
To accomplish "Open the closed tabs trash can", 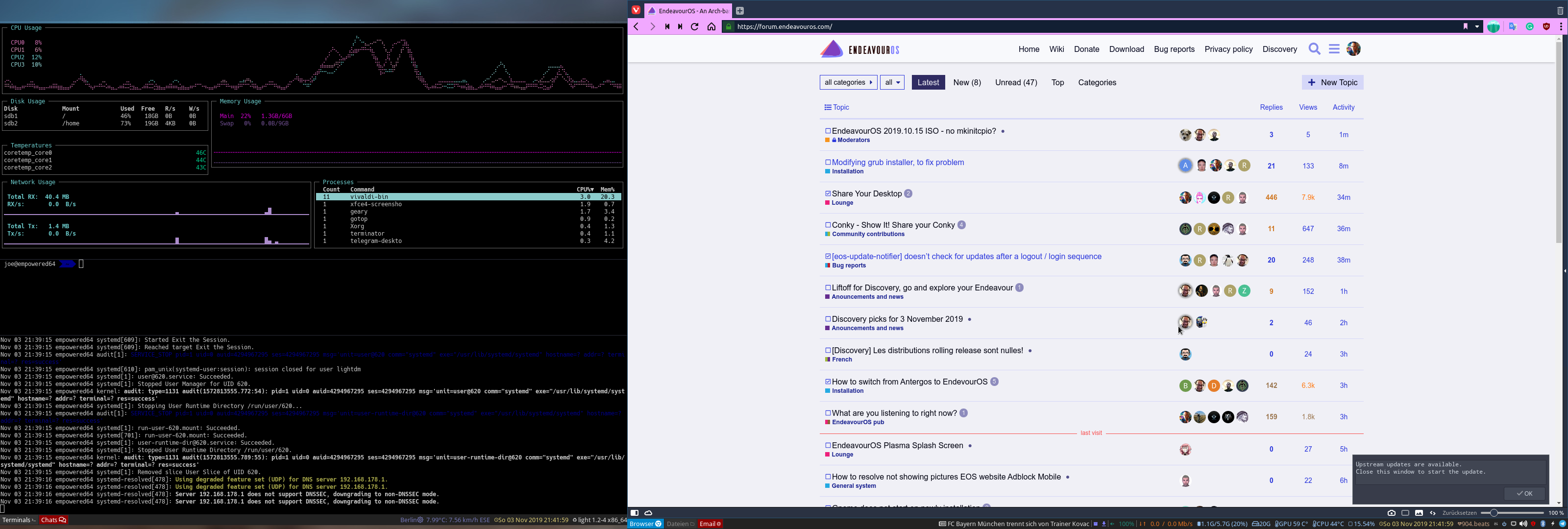I will [x=1560, y=11].
